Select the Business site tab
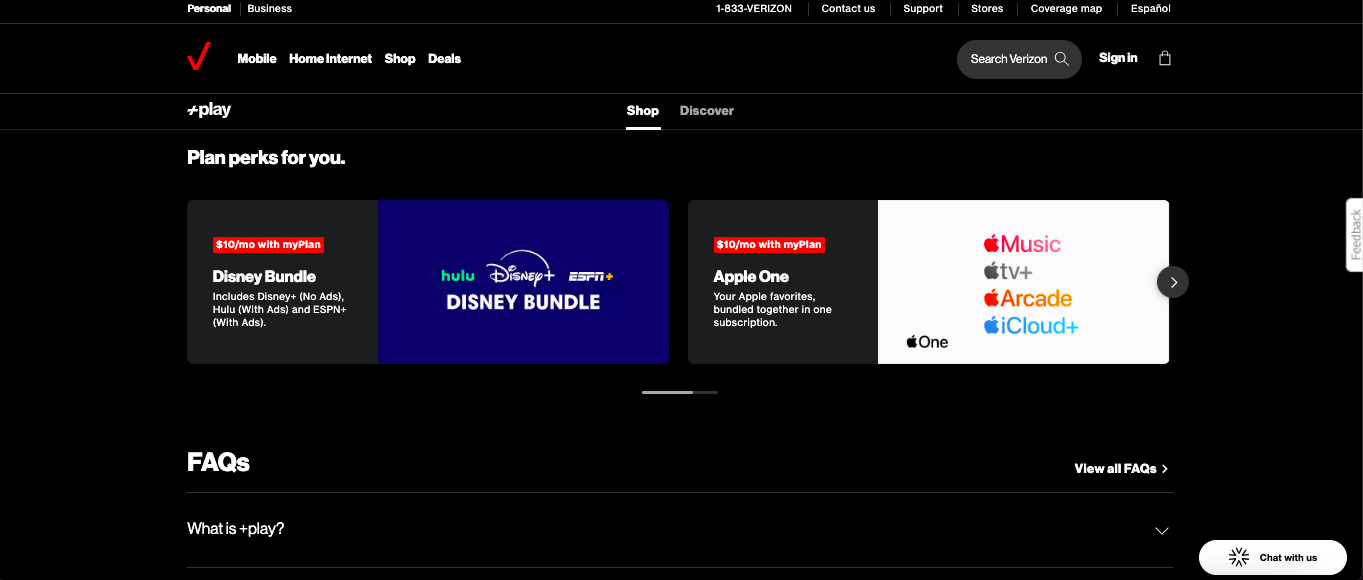The image size is (1363, 580). click(270, 9)
